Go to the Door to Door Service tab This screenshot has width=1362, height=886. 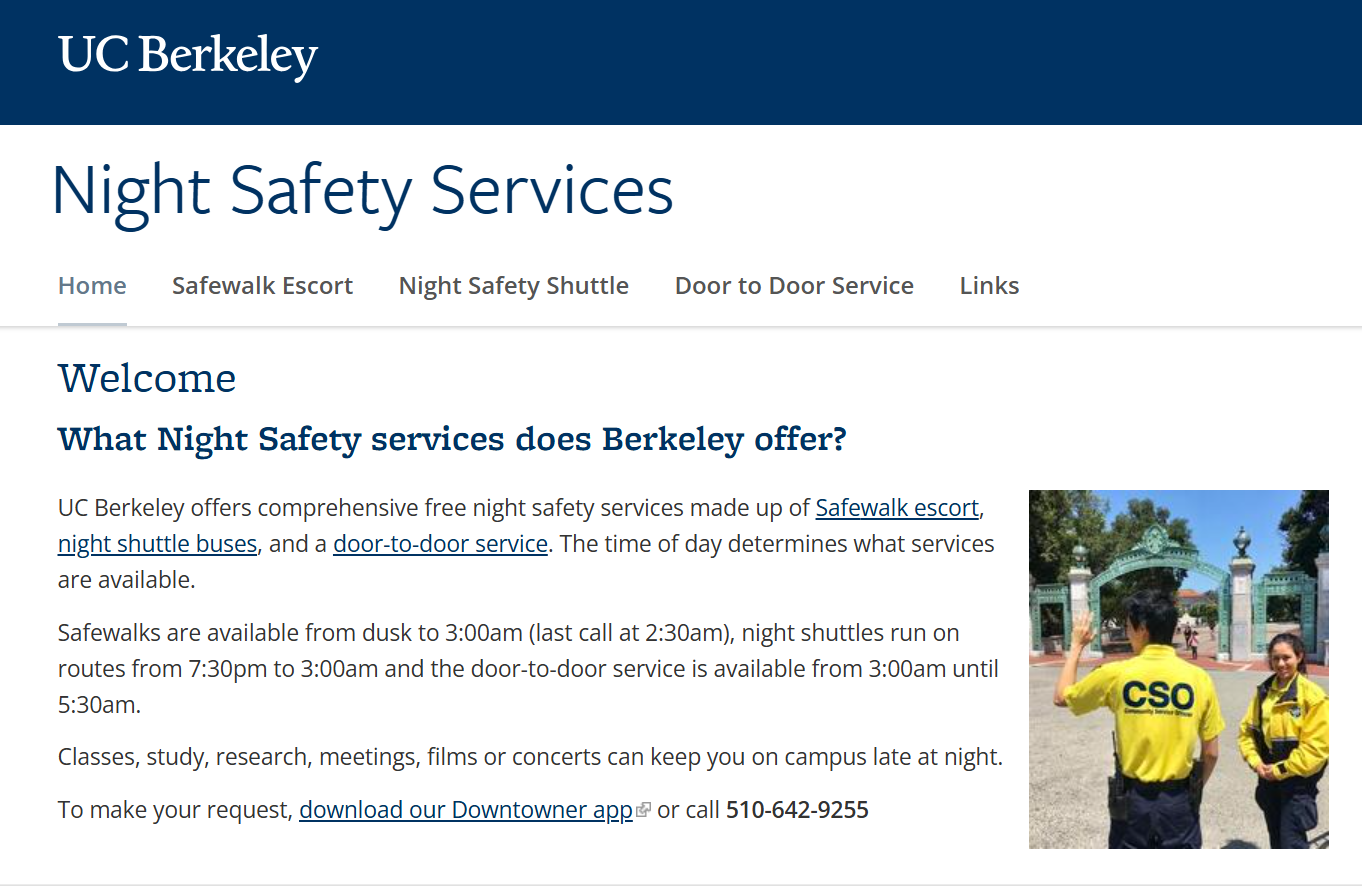coord(794,286)
